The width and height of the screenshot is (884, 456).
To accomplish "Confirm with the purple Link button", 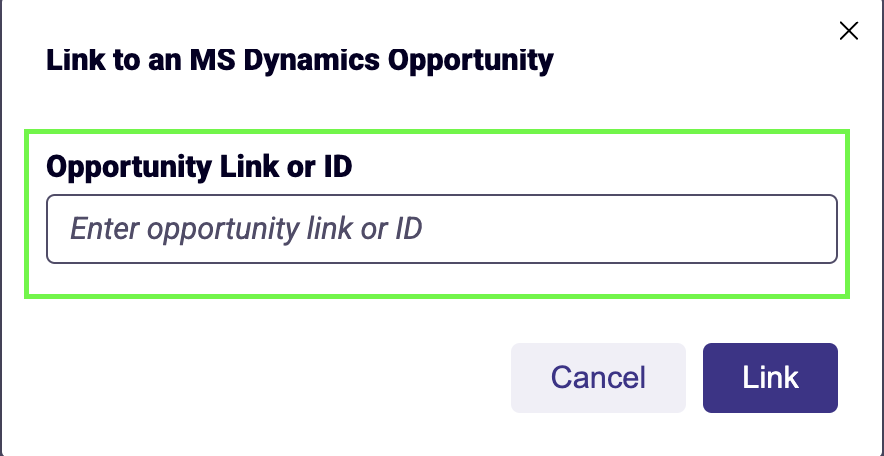I will click(770, 378).
